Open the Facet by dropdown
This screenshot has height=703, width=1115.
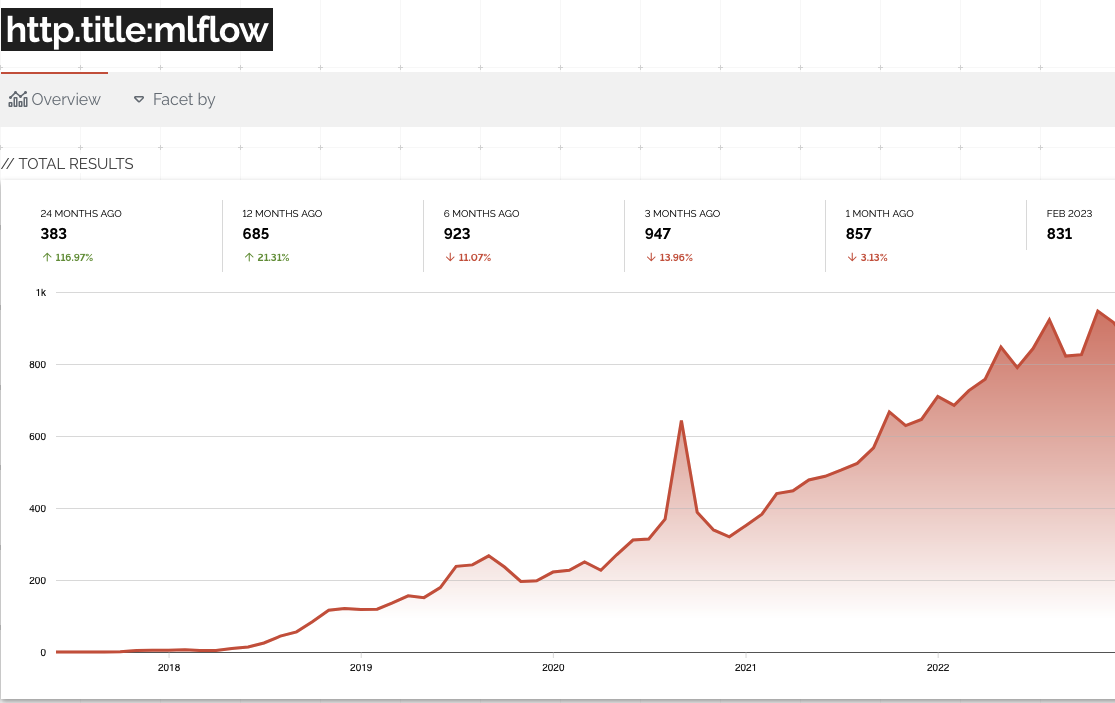[x=174, y=99]
